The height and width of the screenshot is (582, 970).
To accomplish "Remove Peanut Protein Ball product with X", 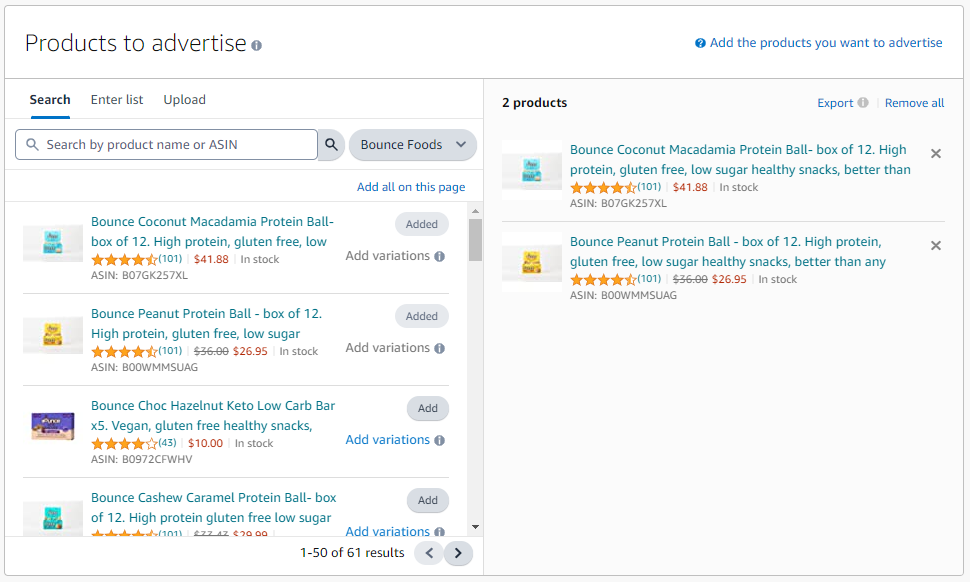I will point(936,246).
